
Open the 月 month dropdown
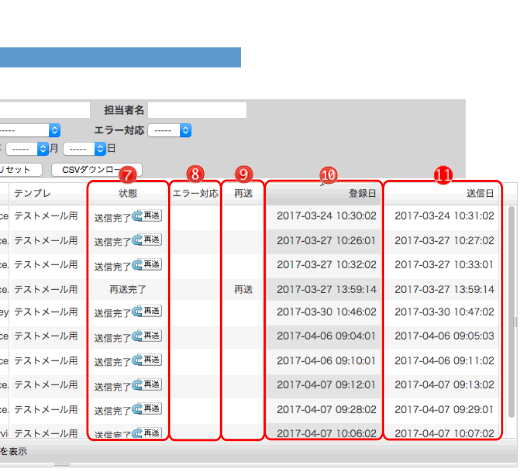tap(27, 149)
